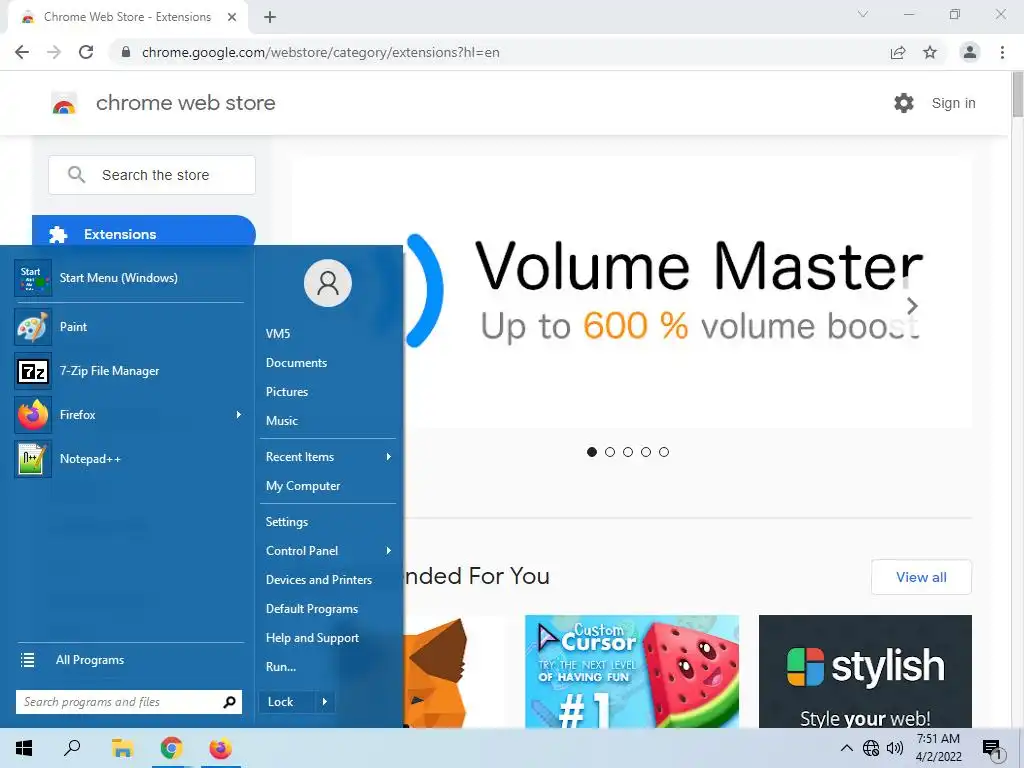This screenshot has width=1024, height=768.
Task: Select the fifth carousel dot
Action: pyautogui.click(x=664, y=452)
